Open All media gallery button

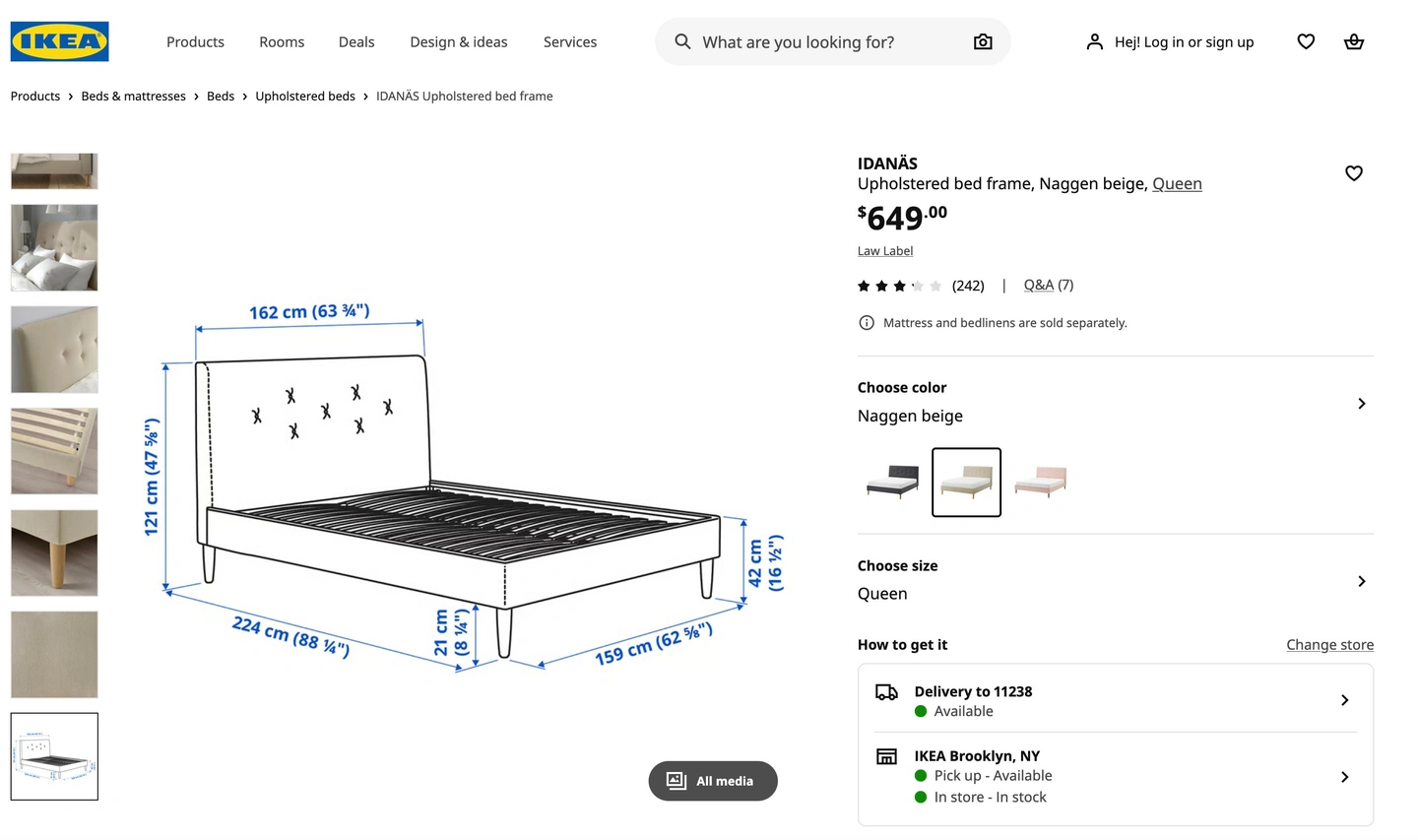(713, 781)
